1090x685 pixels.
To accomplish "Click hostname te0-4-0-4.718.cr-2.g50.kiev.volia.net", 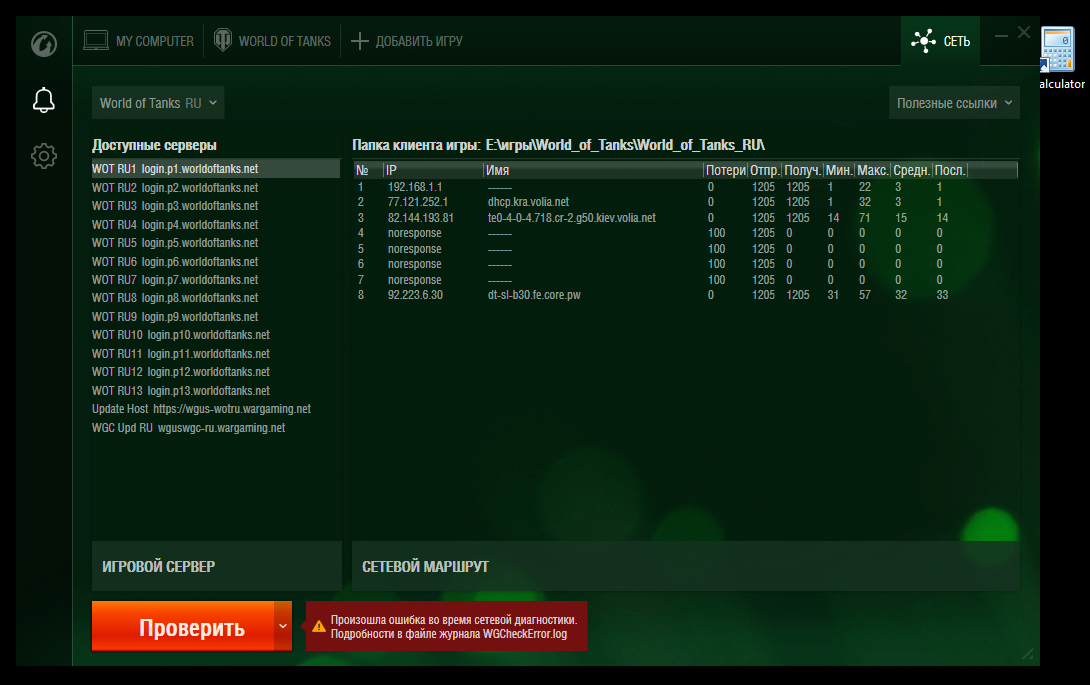I will (571, 218).
